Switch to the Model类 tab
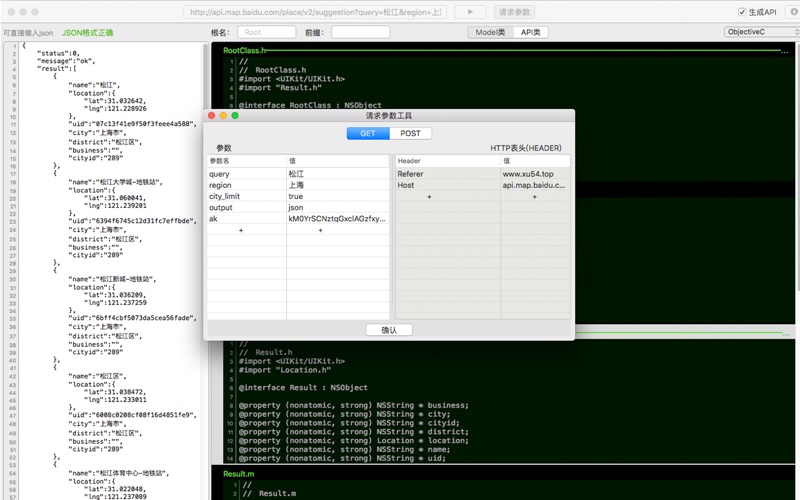 [490, 32]
